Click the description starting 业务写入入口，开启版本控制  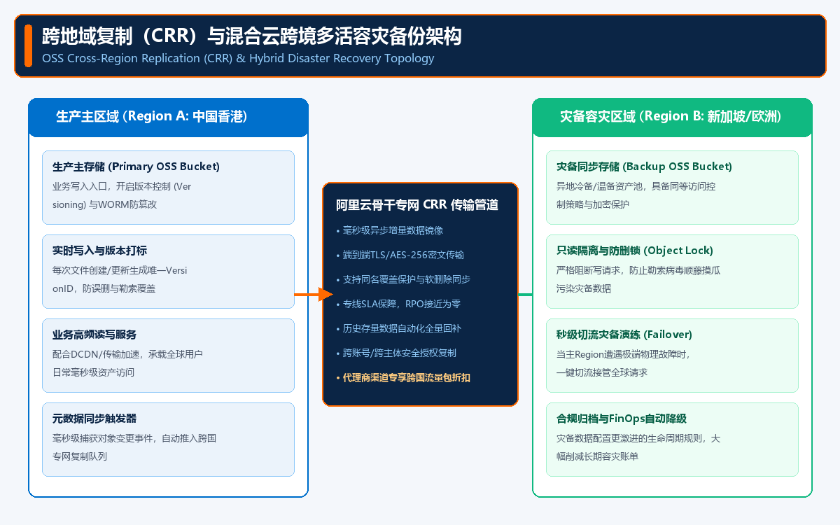tap(122, 196)
